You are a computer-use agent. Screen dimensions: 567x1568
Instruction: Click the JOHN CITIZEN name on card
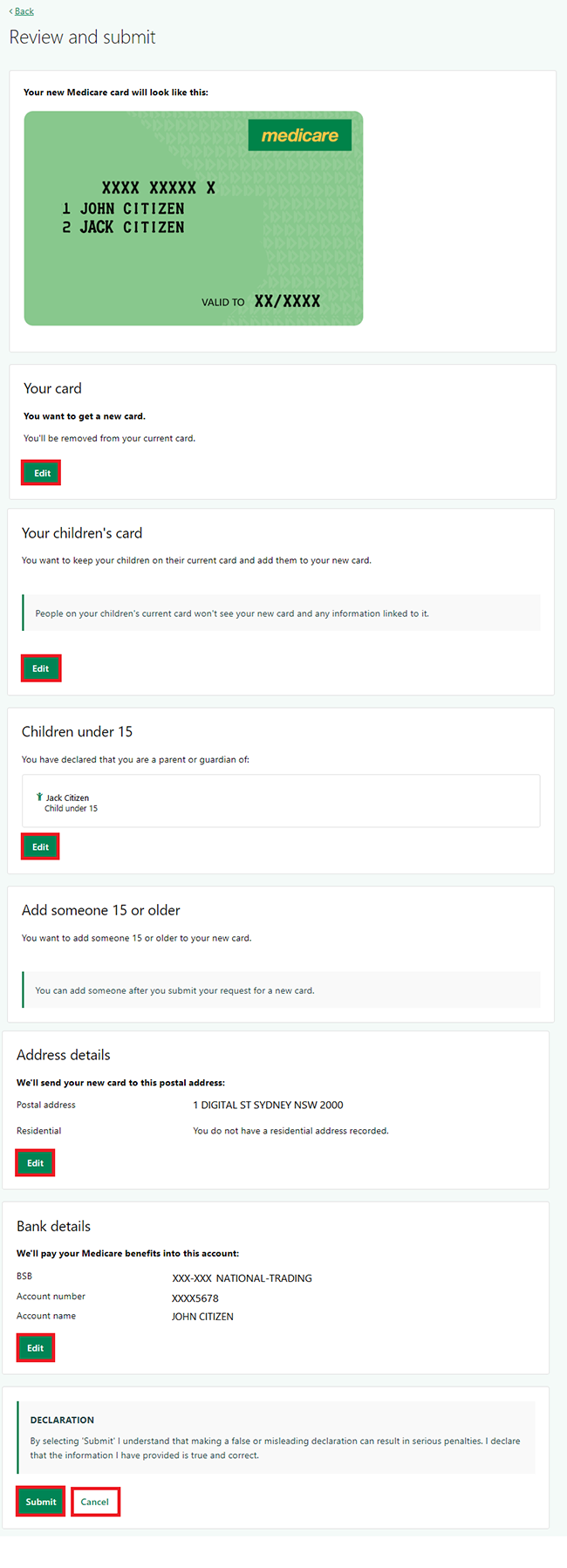(132, 209)
